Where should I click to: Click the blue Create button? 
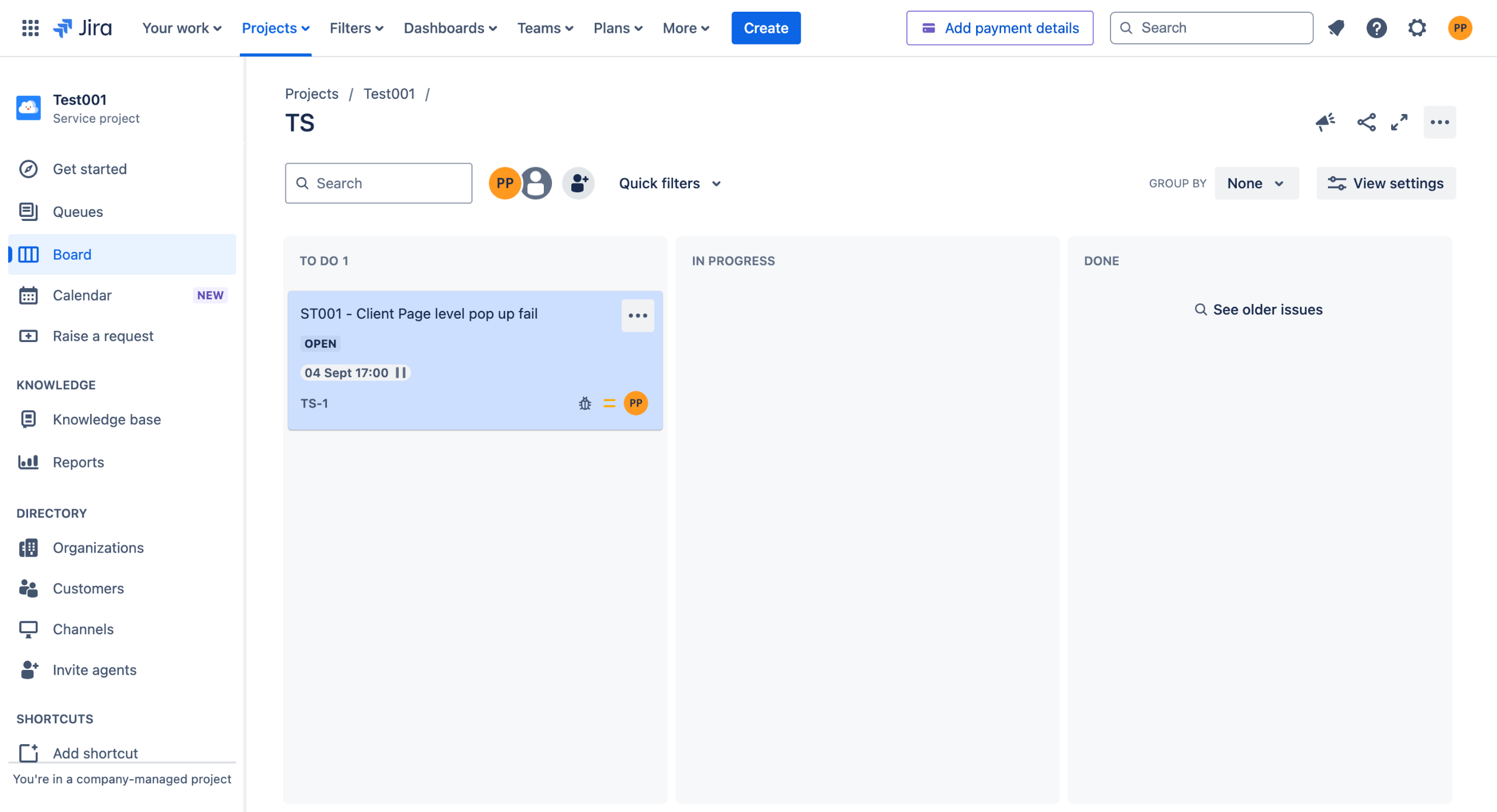[765, 28]
